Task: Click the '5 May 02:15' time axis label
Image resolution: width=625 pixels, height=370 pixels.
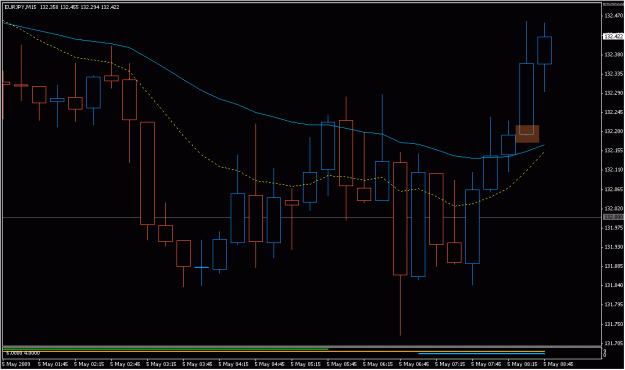Action: tap(89, 364)
